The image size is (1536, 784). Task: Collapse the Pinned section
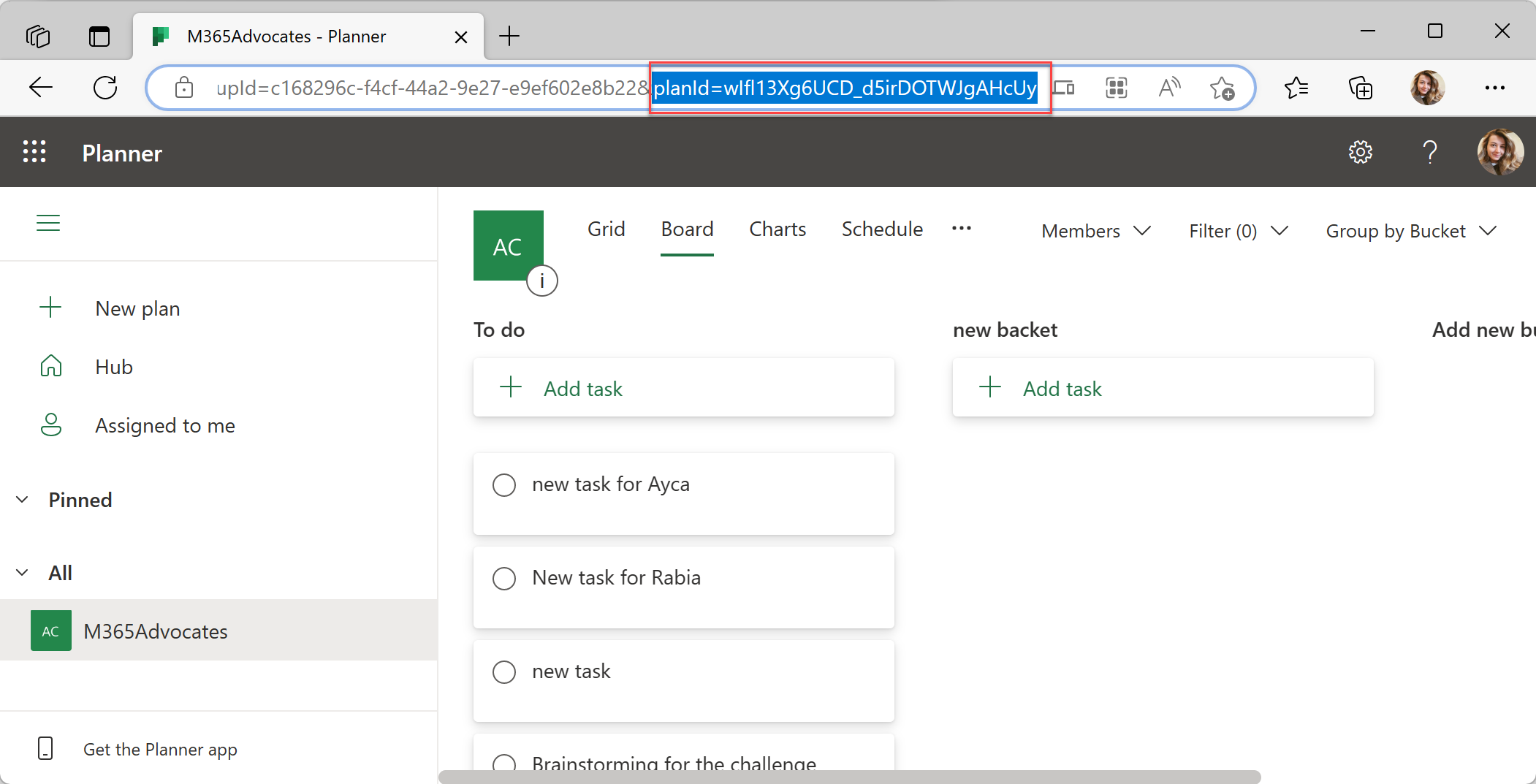[22, 500]
